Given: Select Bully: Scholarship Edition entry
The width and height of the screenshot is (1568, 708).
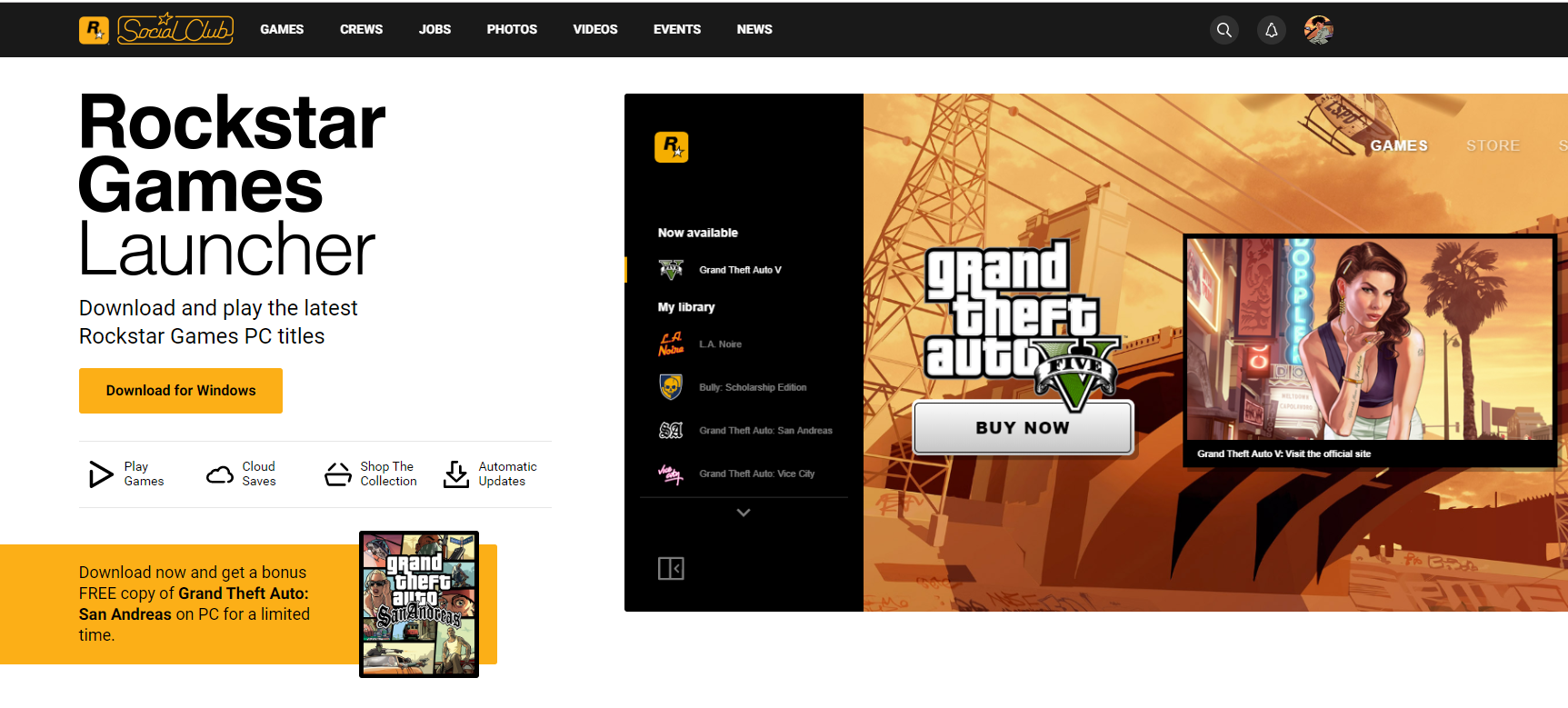Looking at the screenshot, I should pyautogui.click(x=753, y=387).
